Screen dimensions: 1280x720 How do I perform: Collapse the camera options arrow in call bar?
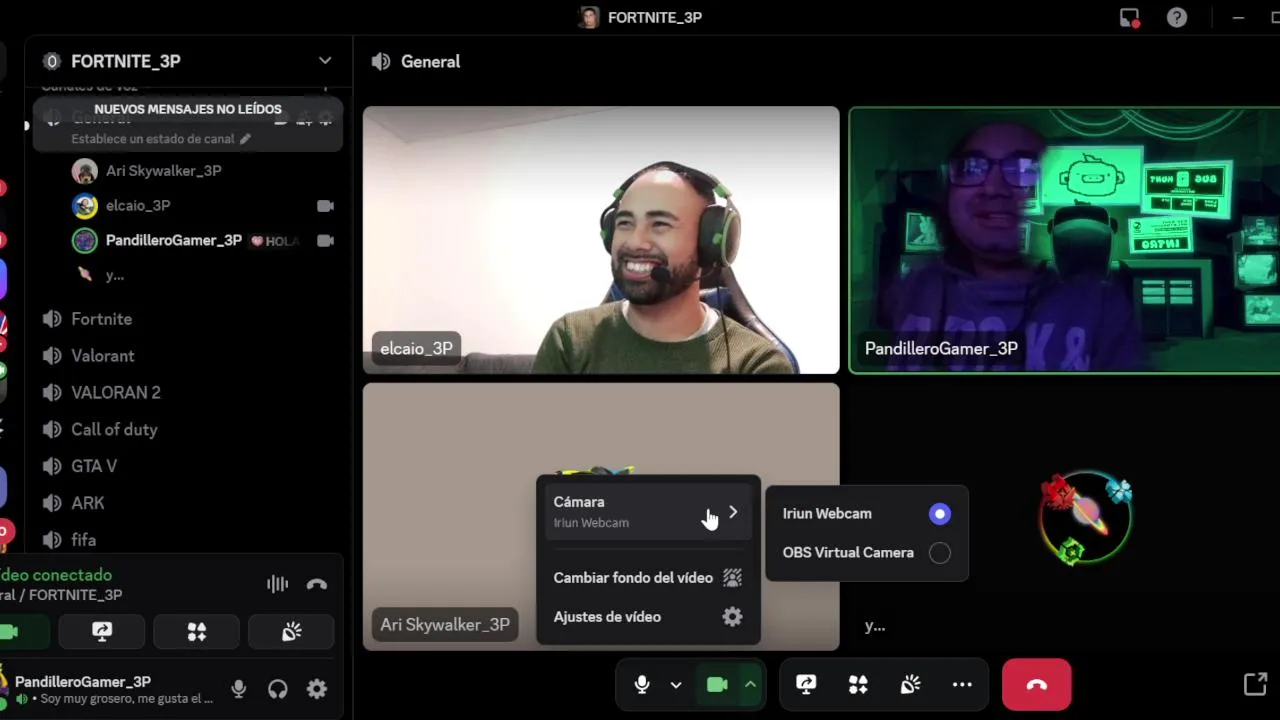(750, 685)
